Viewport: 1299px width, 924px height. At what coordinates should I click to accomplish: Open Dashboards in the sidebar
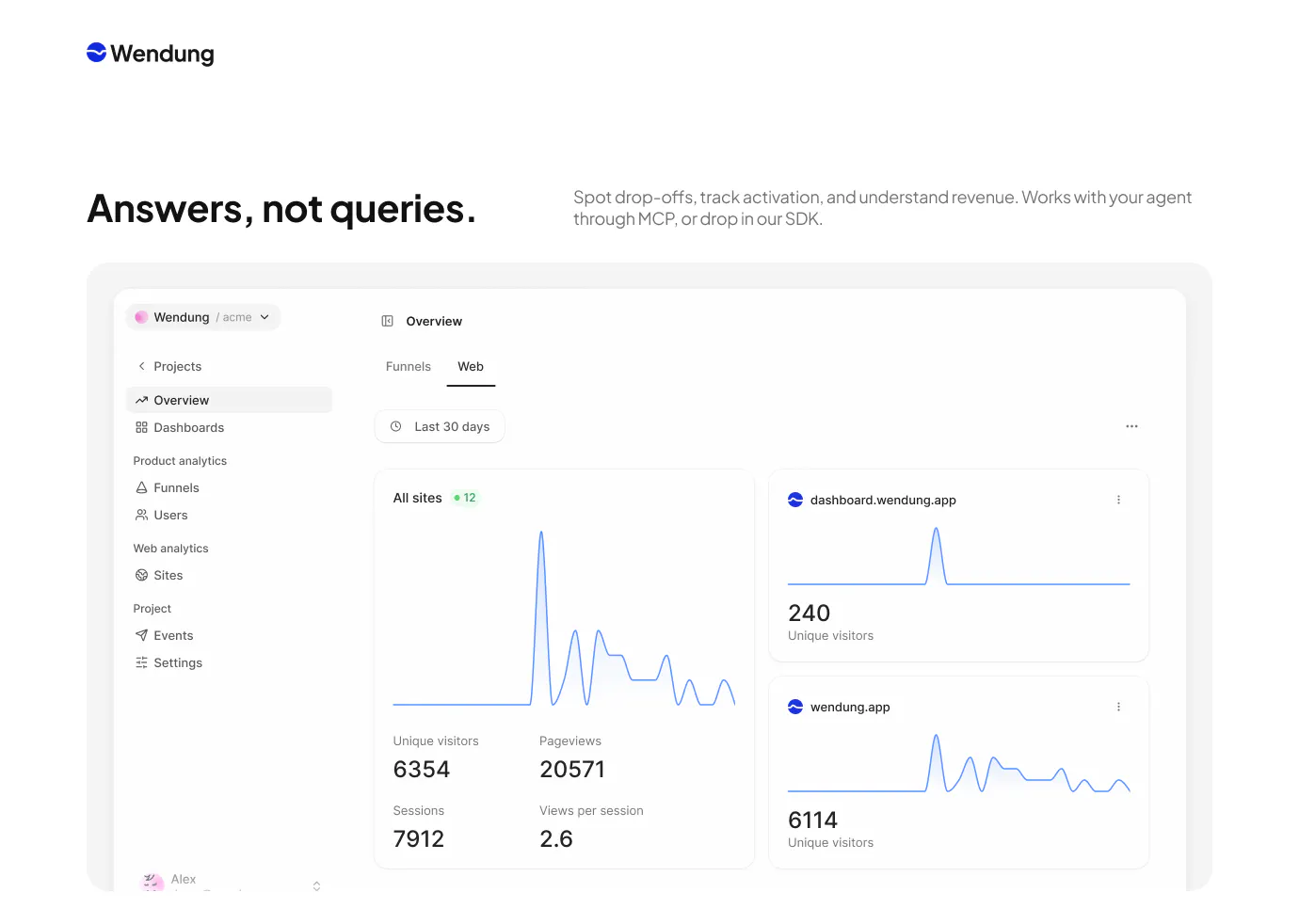(x=229, y=427)
